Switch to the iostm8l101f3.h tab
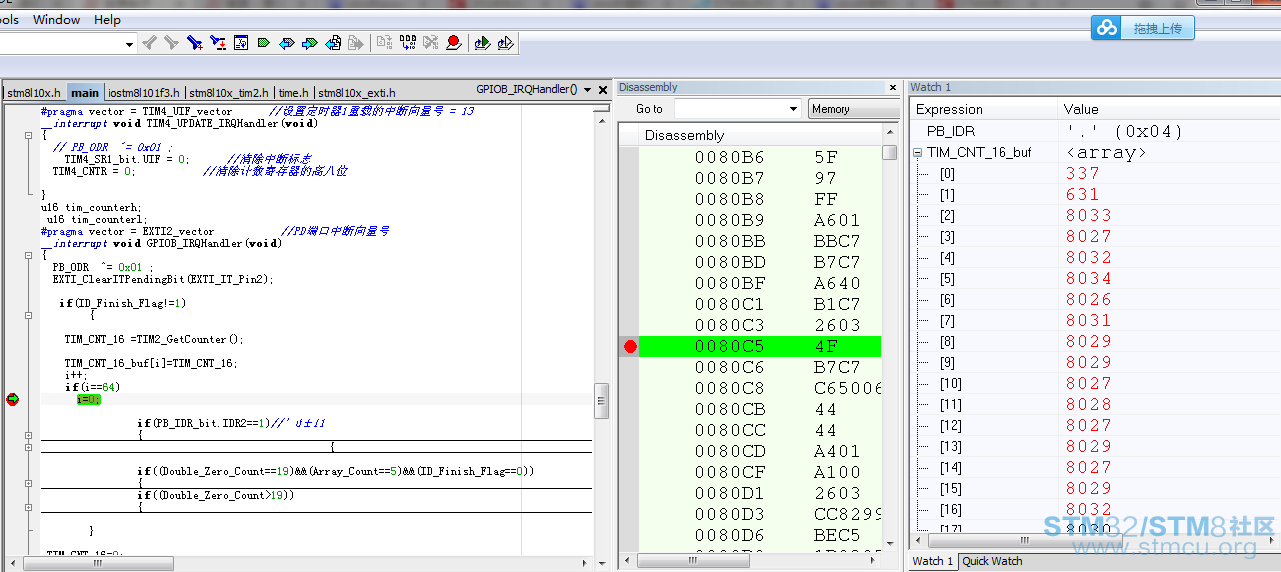Viewport: 1281px width, 572px height. [x=144, y=92]
